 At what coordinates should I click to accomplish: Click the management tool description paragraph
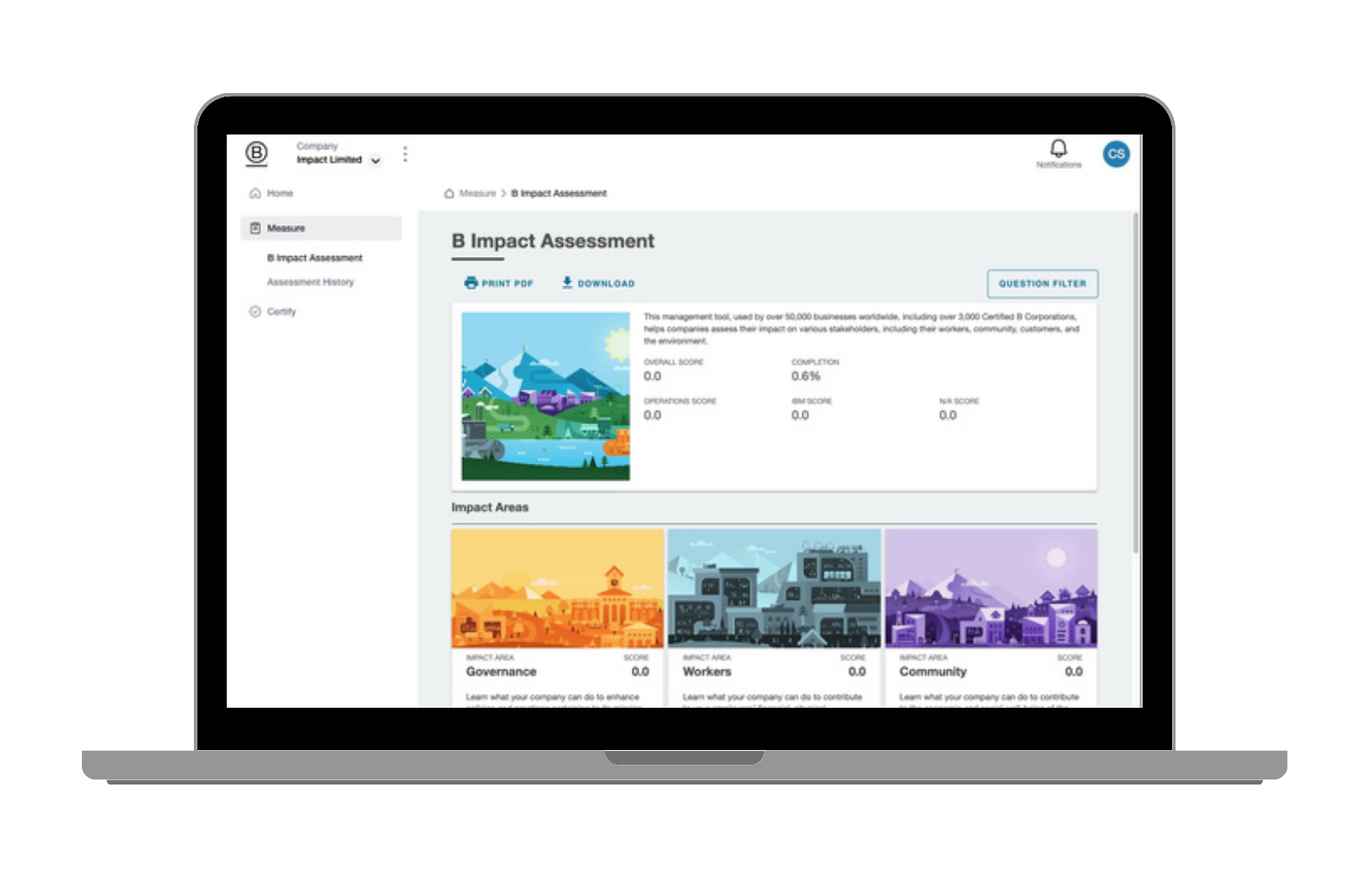[x=861, y=328]
